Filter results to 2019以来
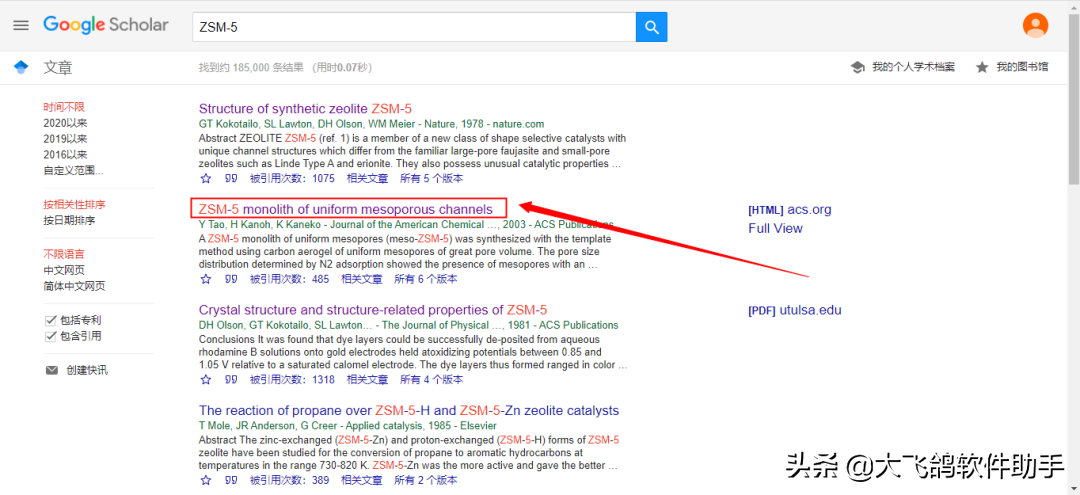 pyautogui.click(x=65, y=139)
